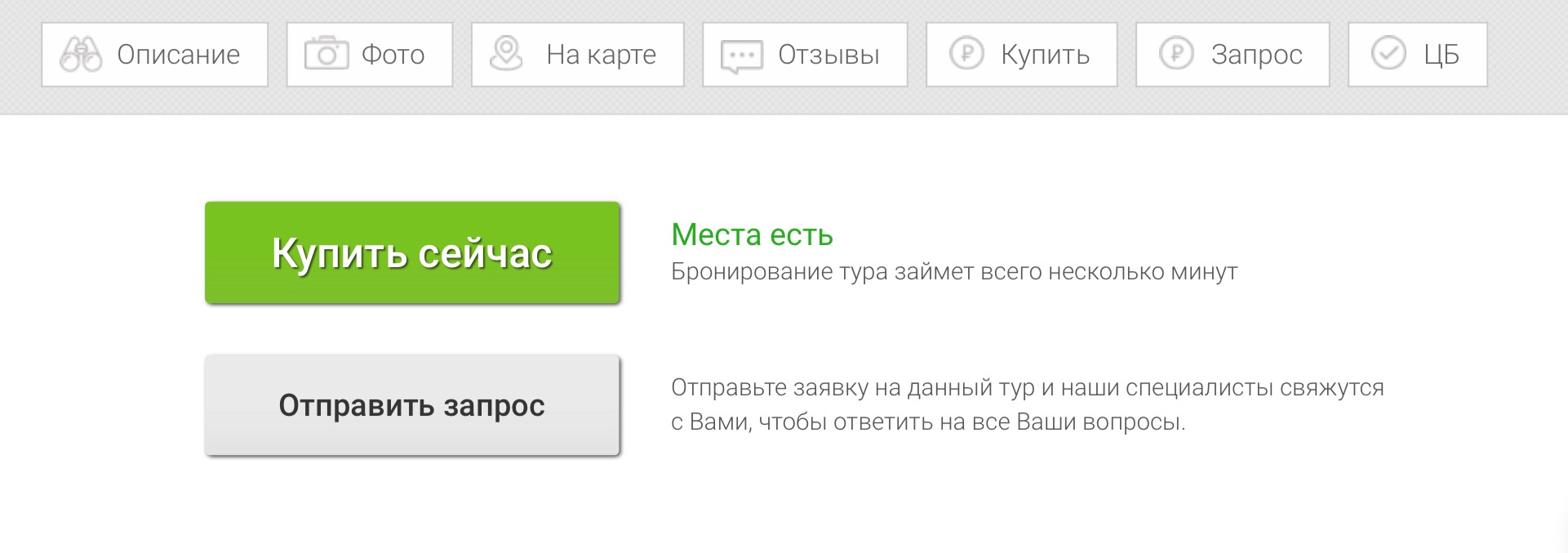Show the На карте tab
The width and height of the screenshot is (1568, 553).
[x=578, y=55]
